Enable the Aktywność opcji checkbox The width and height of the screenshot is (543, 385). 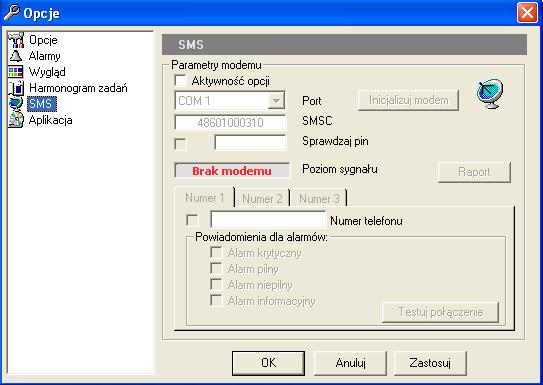coord(180,81)
